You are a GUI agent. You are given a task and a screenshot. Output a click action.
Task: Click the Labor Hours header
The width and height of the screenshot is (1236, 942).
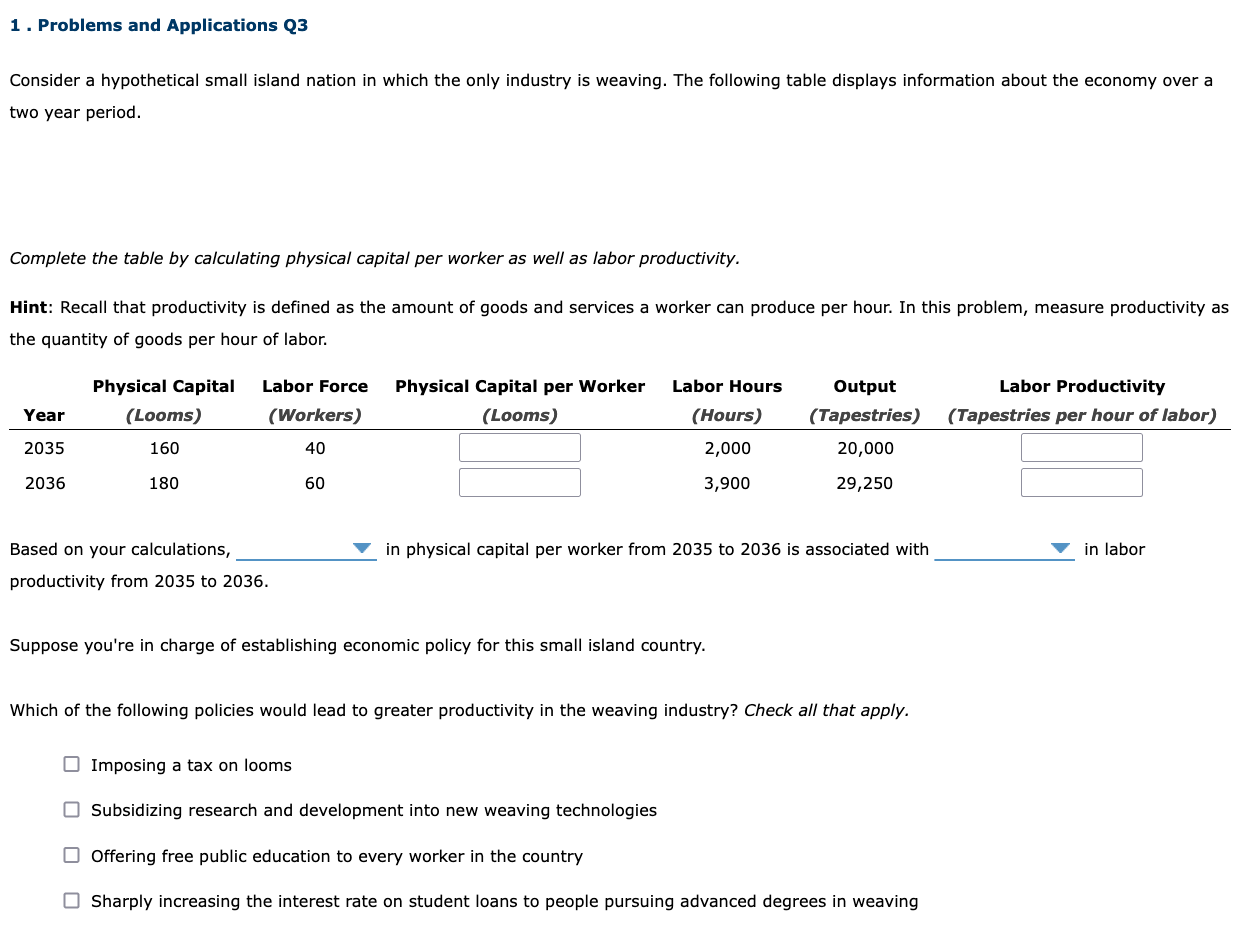727,386
